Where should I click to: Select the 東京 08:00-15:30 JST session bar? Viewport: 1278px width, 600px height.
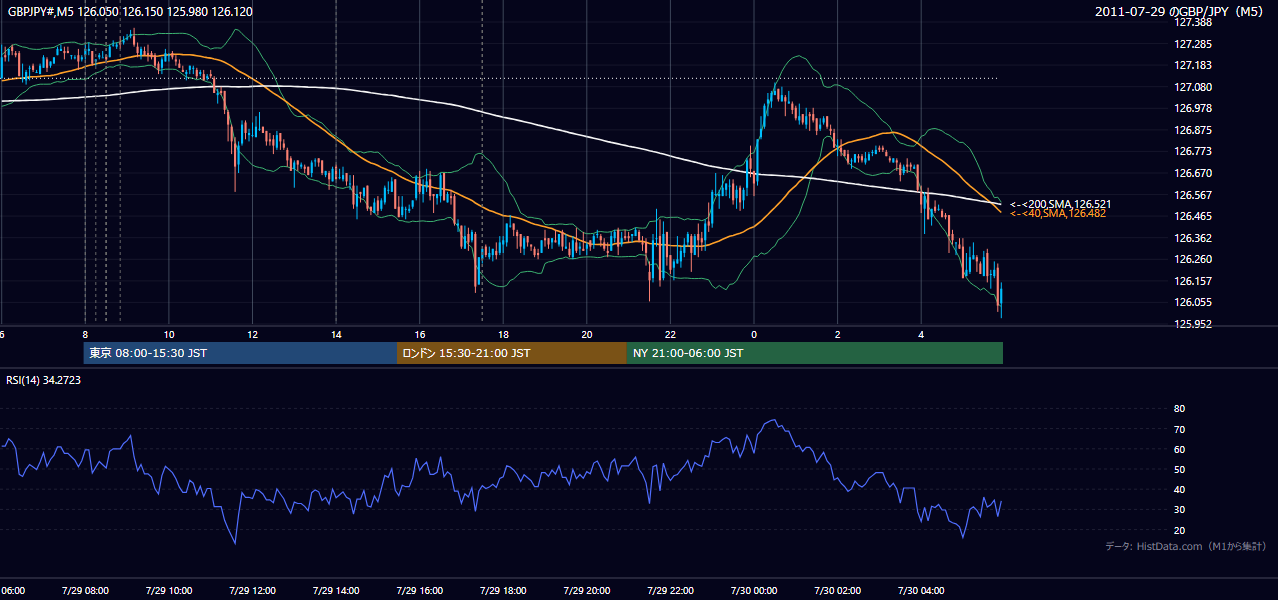(x=240, y=353)
